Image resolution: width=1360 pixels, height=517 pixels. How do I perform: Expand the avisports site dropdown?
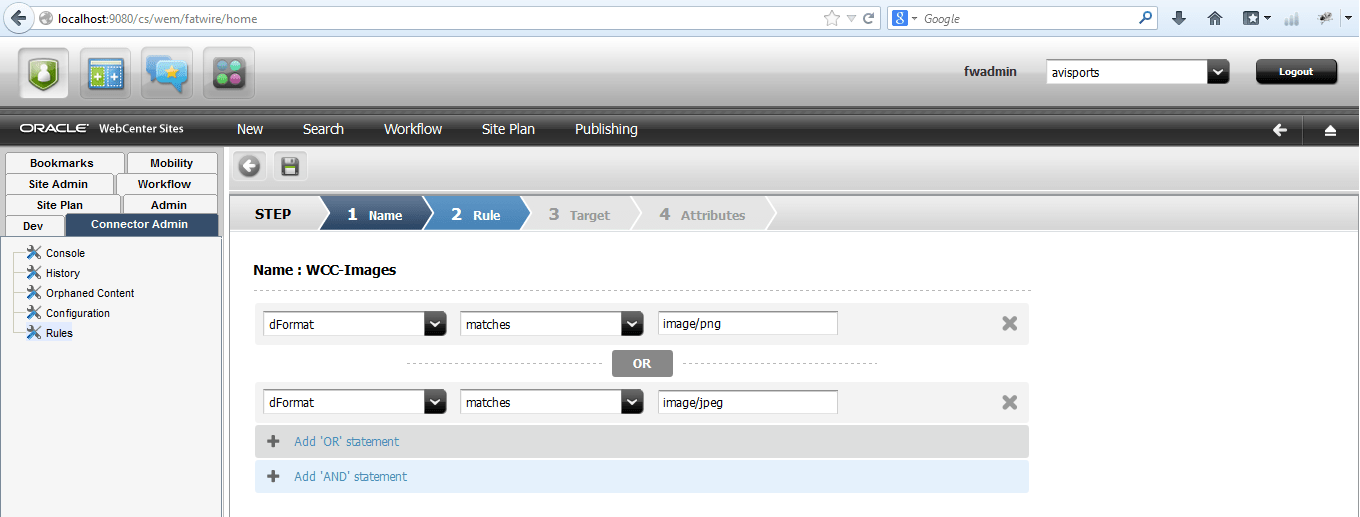point(1218,72)
